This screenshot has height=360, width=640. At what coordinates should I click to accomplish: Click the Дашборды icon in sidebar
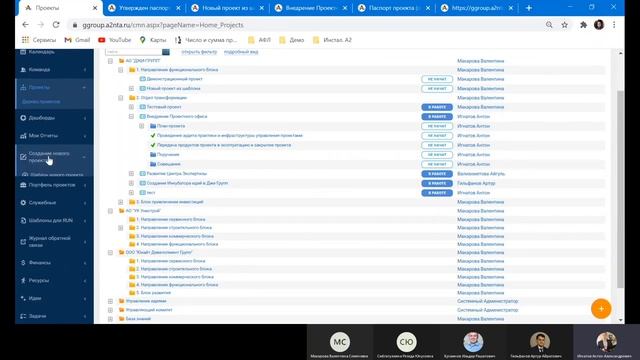(x=23, y=118)
